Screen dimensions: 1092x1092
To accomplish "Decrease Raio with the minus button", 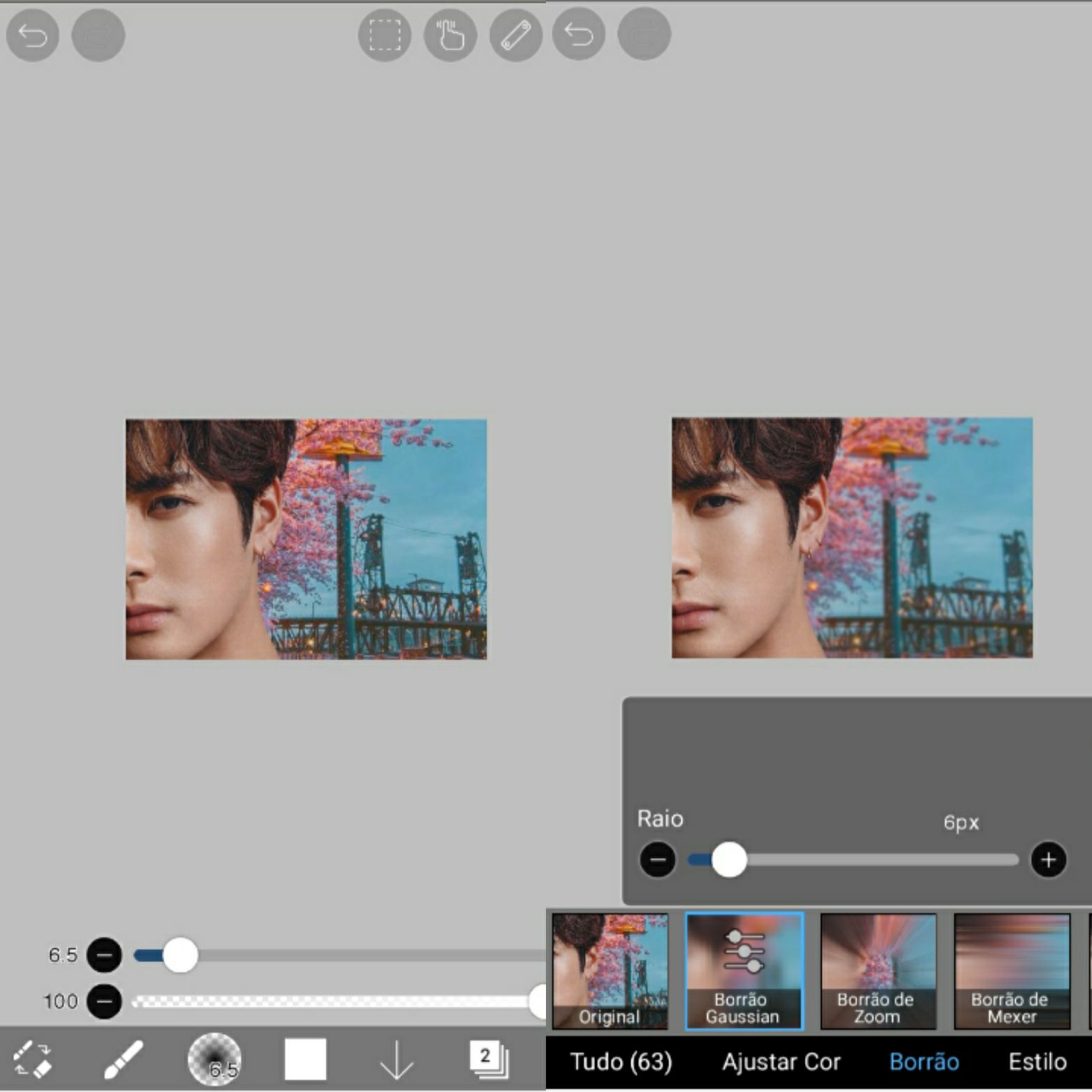I will click(x=658, y=859).
